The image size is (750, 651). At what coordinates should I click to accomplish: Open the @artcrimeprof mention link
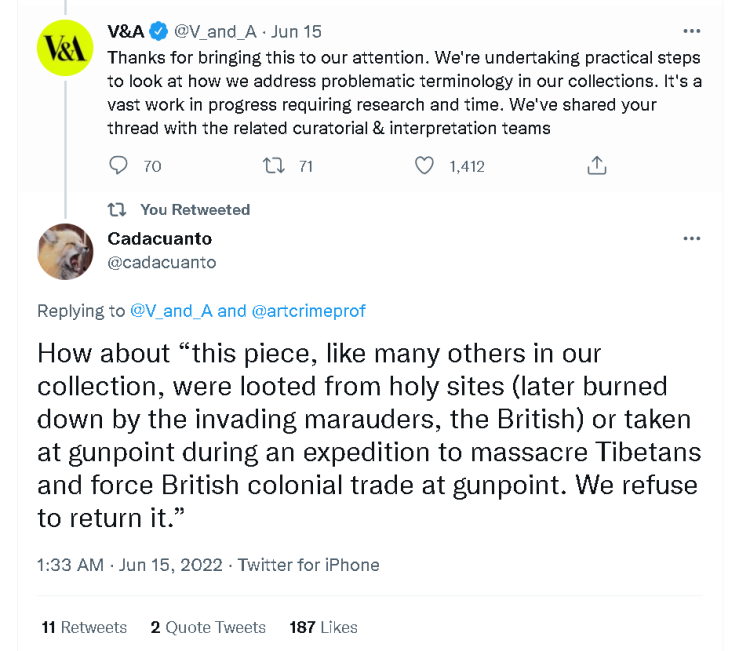pos(308,311)
